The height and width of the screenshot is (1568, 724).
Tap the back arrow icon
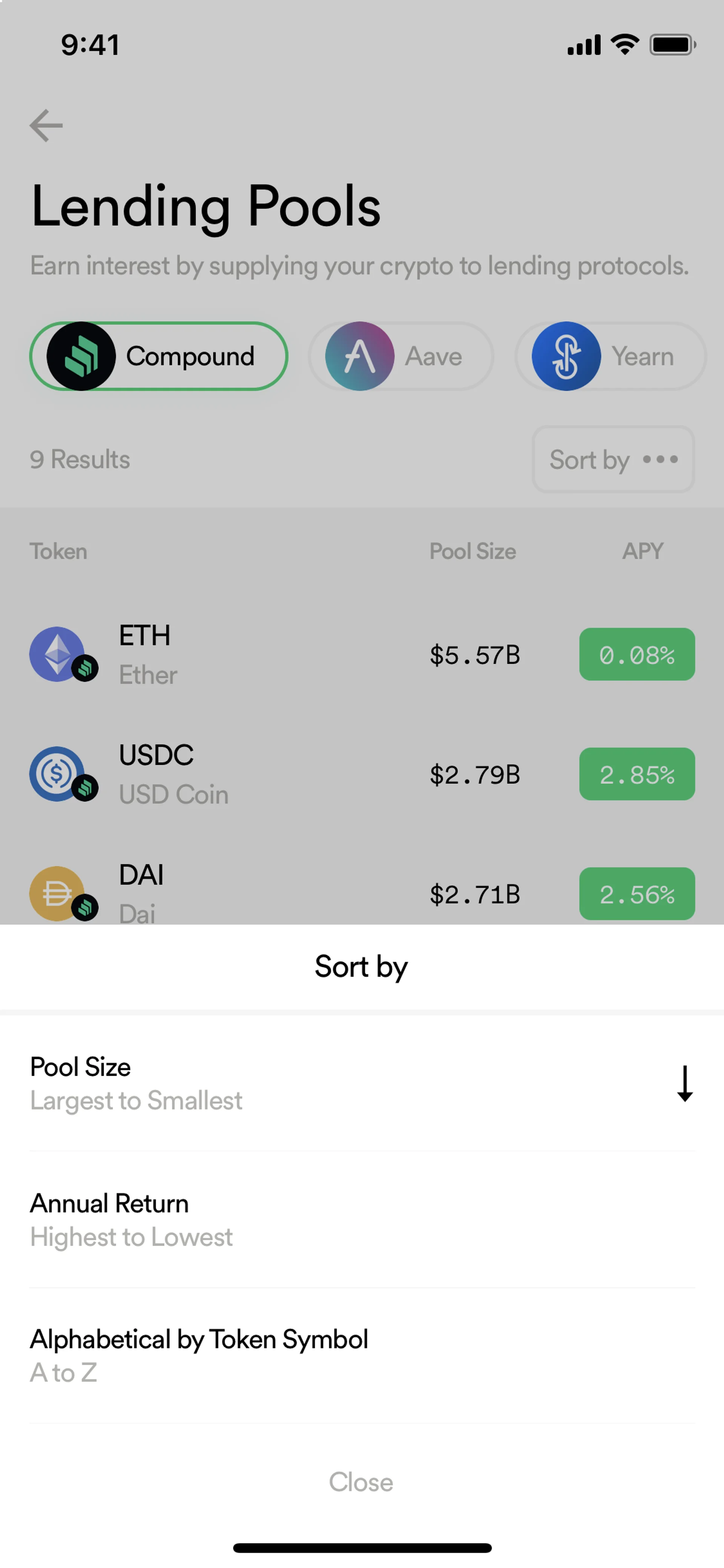46,125
